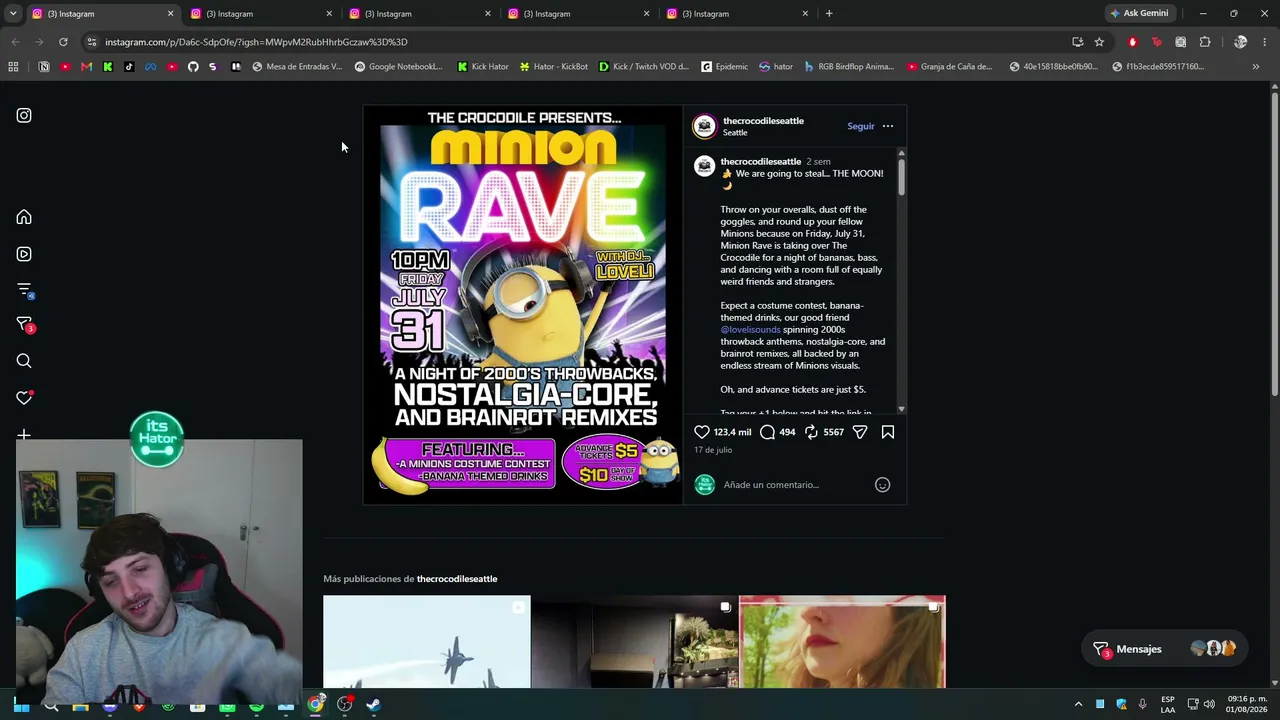Open comments on the post
1280x720 pixels.
click(767, 432)
